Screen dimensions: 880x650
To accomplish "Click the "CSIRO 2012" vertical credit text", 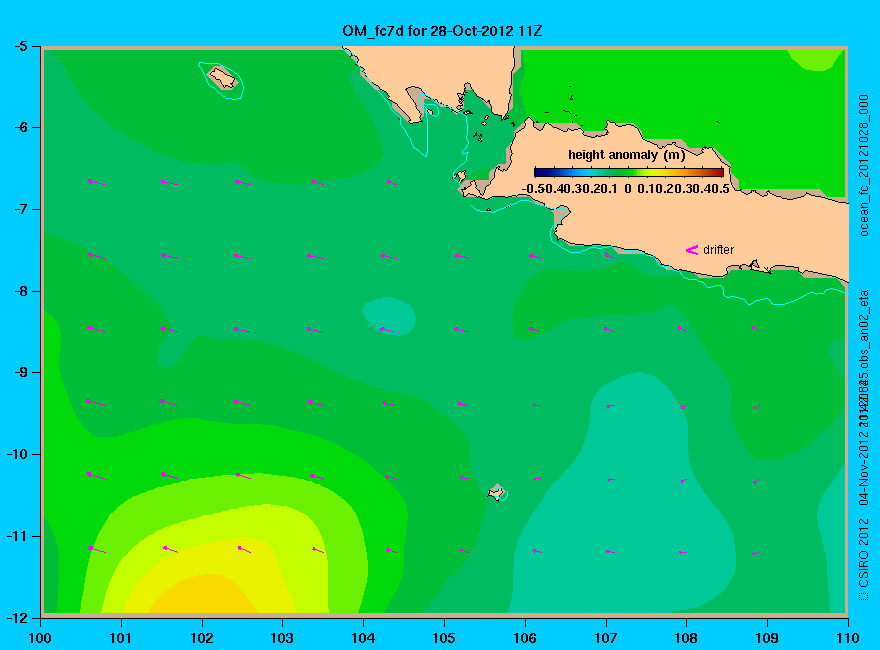I will [x=864, y=553].
